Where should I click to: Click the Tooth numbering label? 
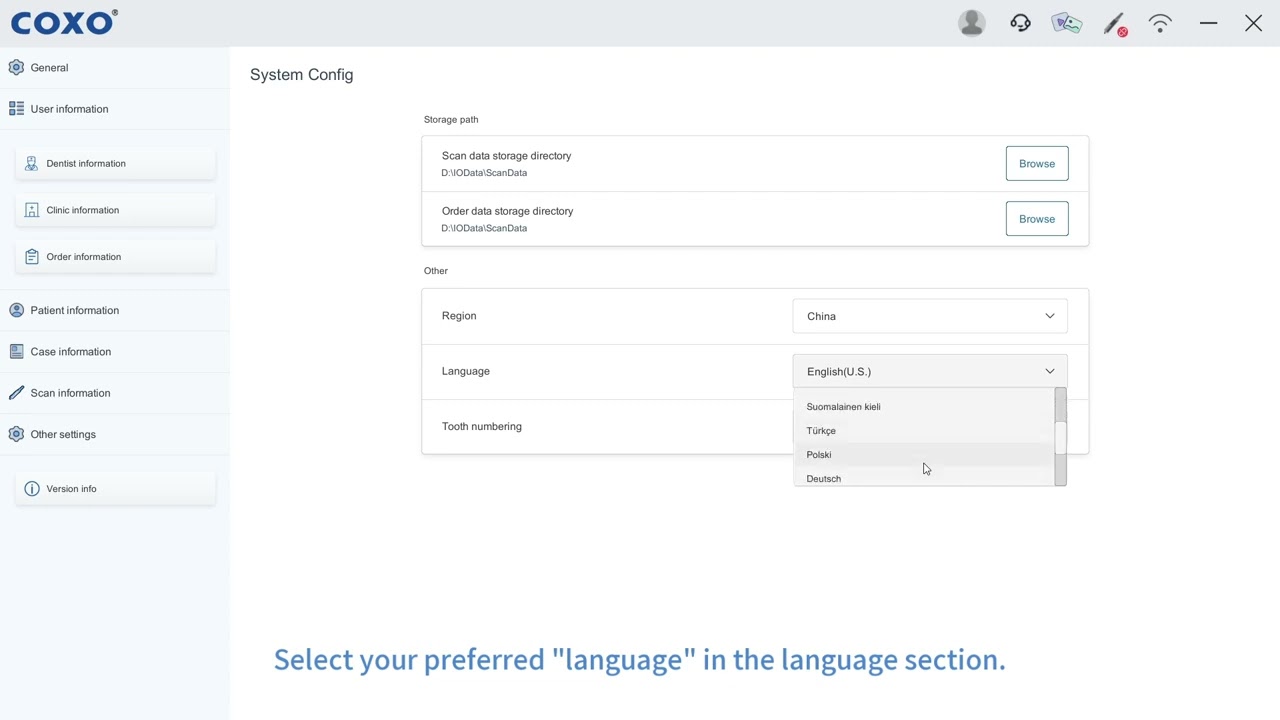(482, 426)
